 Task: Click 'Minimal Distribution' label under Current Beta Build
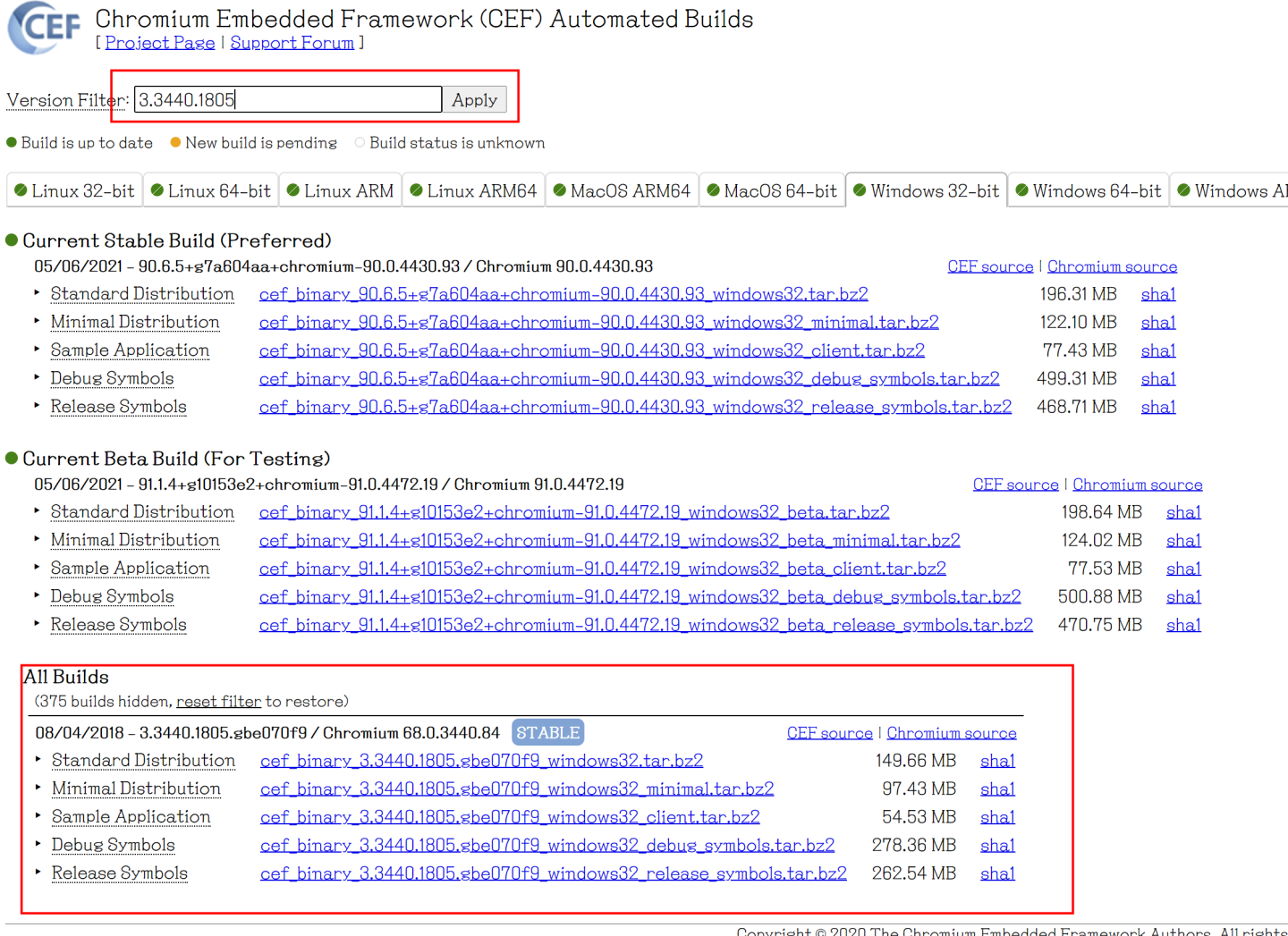(x=135, y=540)
